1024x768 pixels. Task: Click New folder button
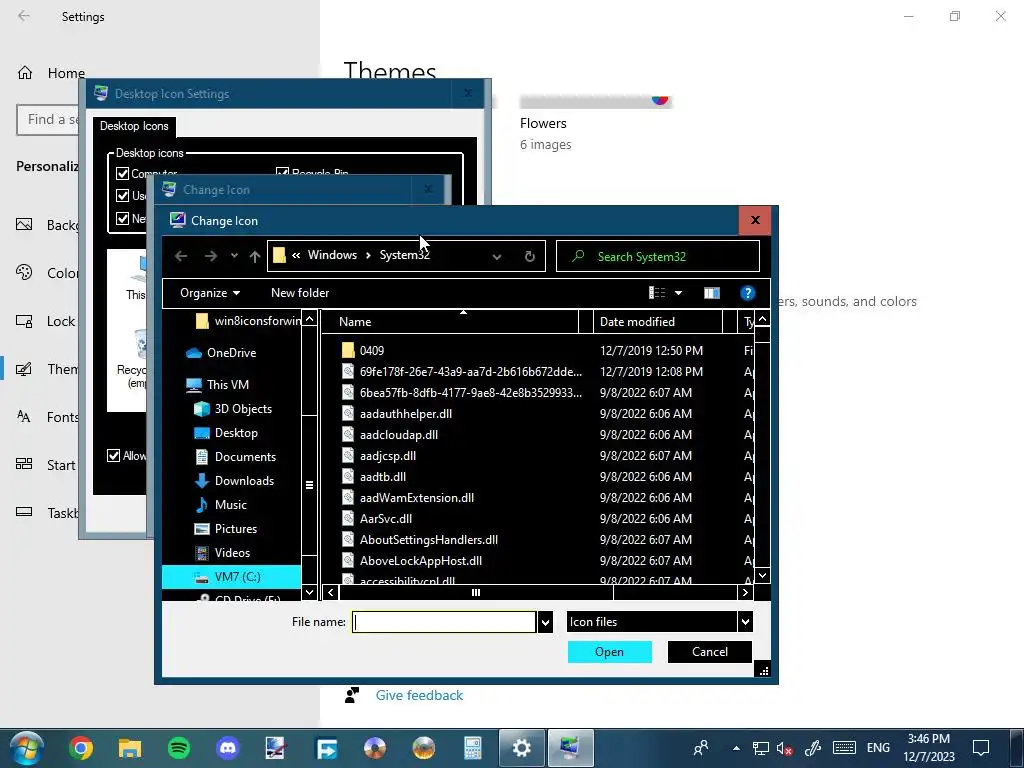300,293
